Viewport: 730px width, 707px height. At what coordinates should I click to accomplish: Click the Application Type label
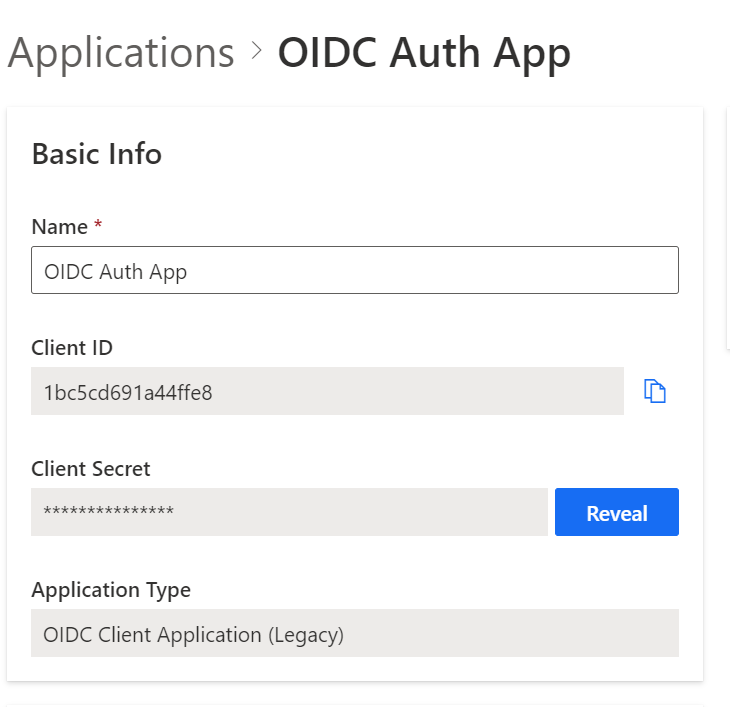pyautogui.click(x=111, y=590)
